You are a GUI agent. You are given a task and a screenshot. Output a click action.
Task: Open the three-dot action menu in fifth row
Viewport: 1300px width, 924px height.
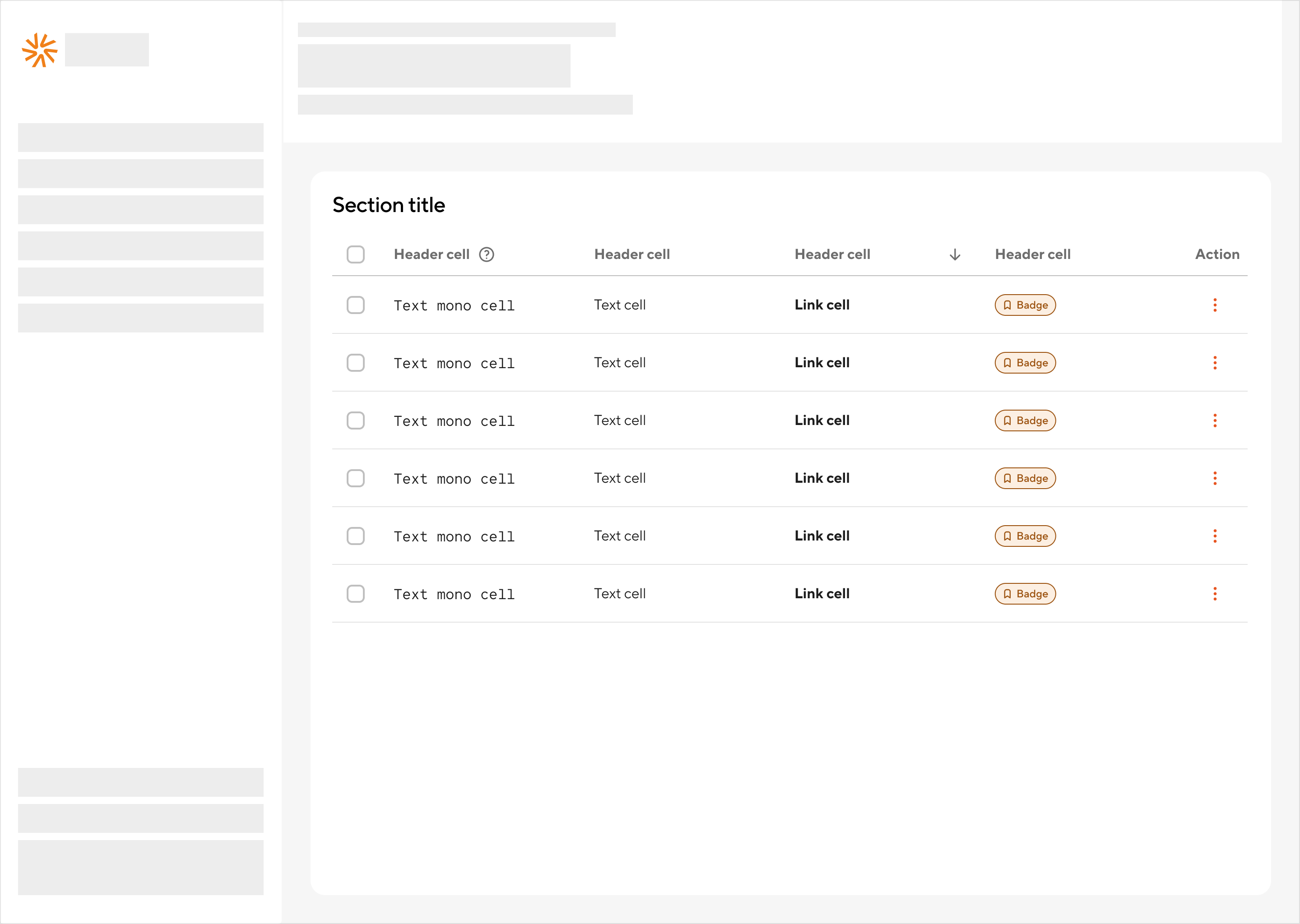(x=1215, y=536)
